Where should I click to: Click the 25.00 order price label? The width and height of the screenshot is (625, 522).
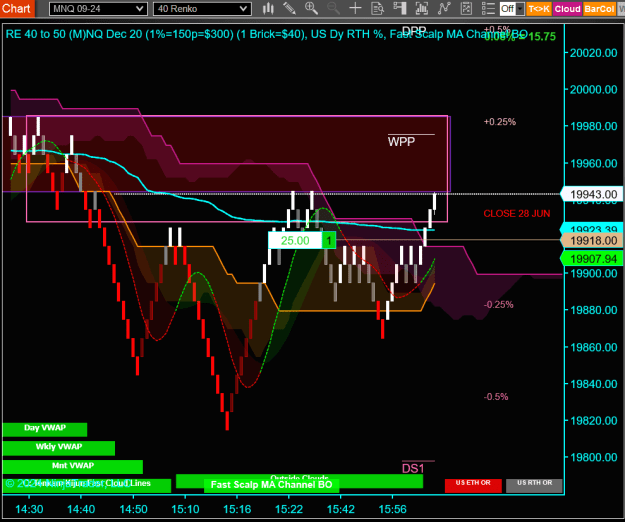(295, 241)
